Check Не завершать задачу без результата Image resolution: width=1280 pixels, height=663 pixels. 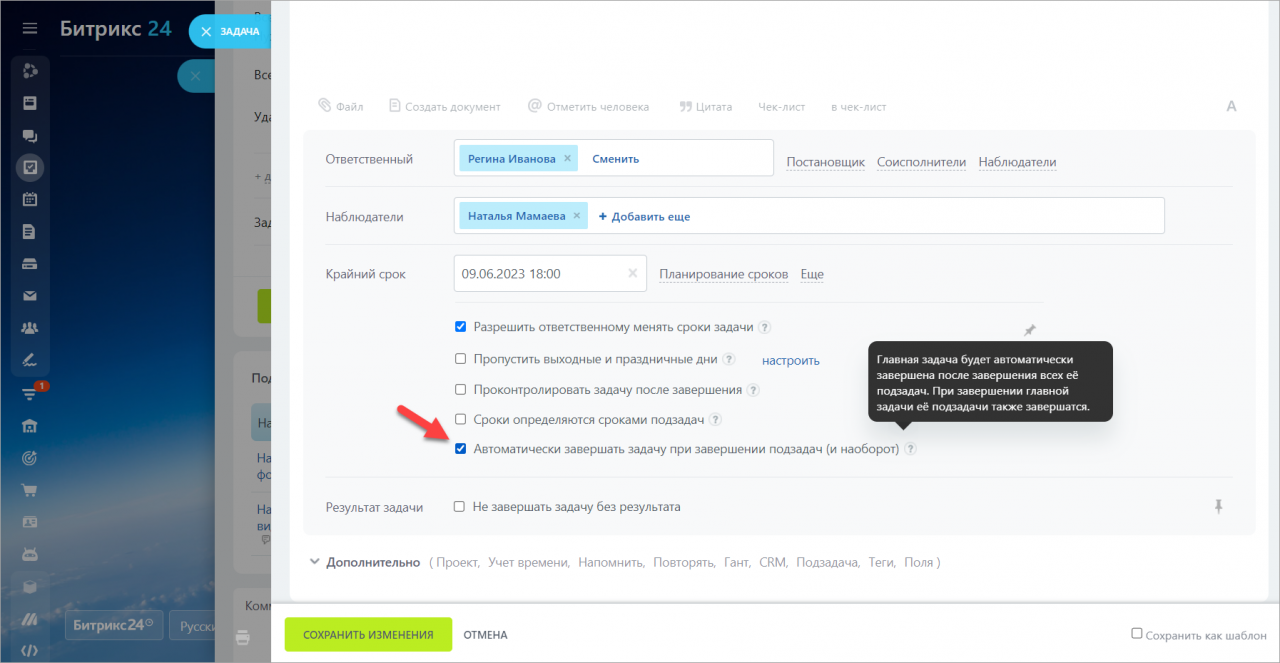tap(460, 507)
